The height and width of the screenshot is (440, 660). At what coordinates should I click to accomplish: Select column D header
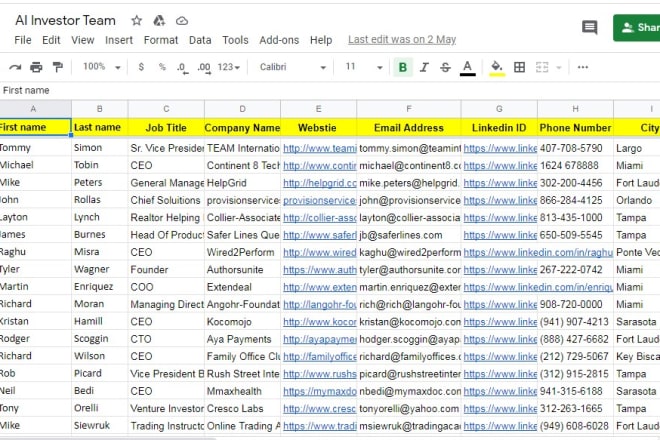pos(242,109)
